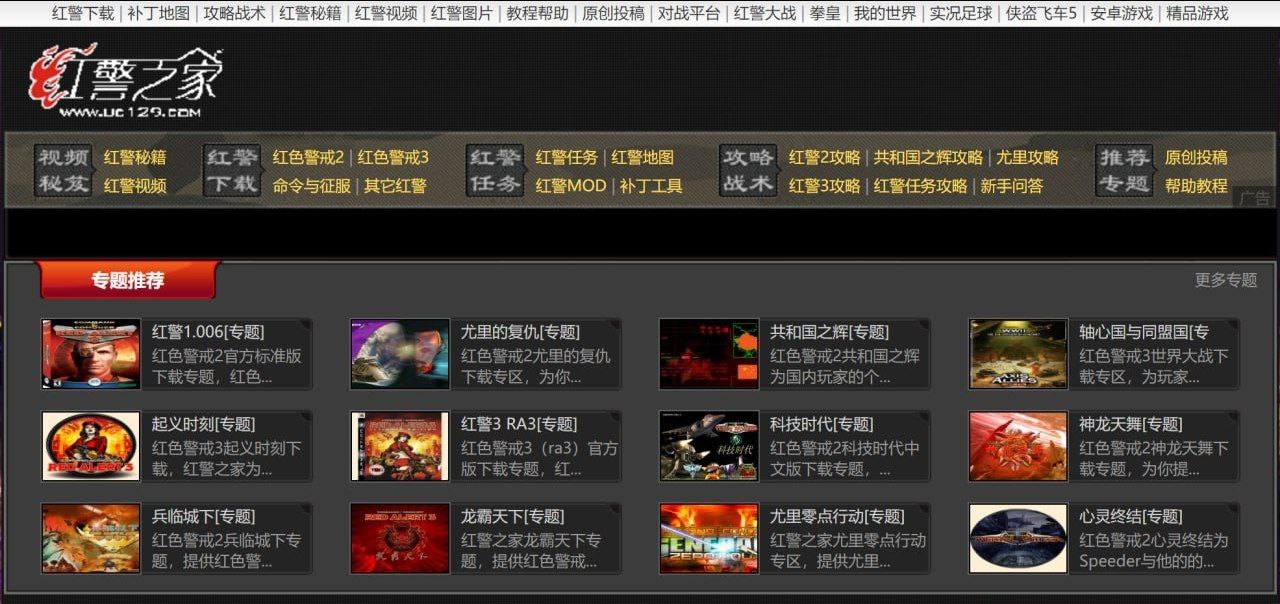The height and width of the screenshot is (604, 1280).
Task: Click the 红警下载 category icon
Action: (x=232, y=171)
